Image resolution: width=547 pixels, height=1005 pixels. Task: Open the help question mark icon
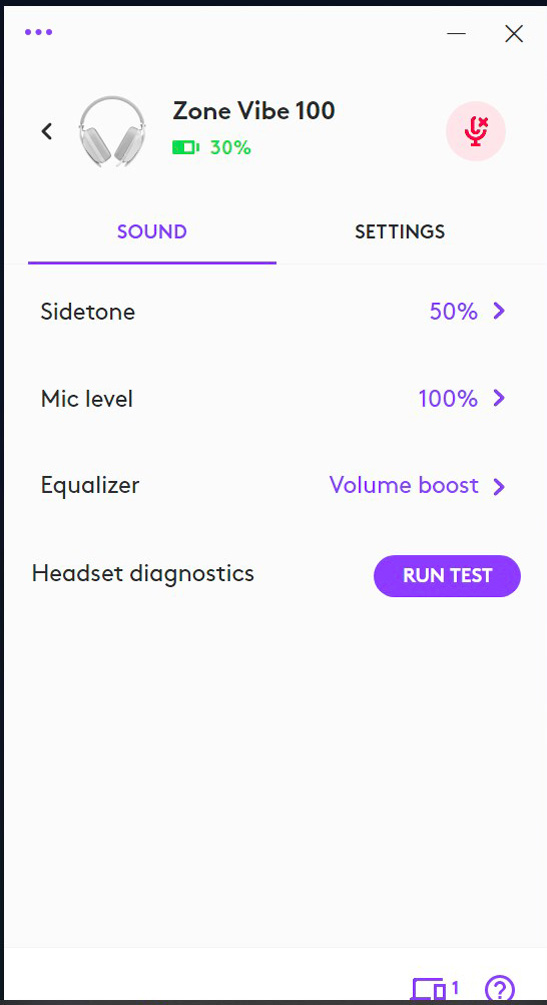(500, 989)
